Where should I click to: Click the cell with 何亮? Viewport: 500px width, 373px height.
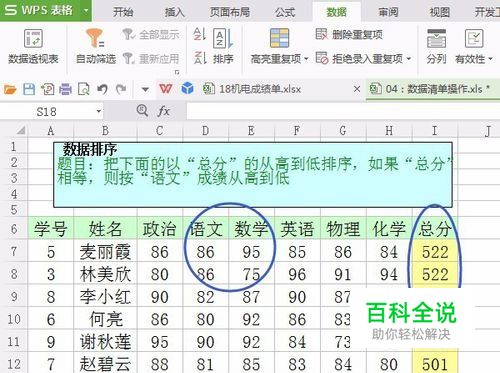105,319
